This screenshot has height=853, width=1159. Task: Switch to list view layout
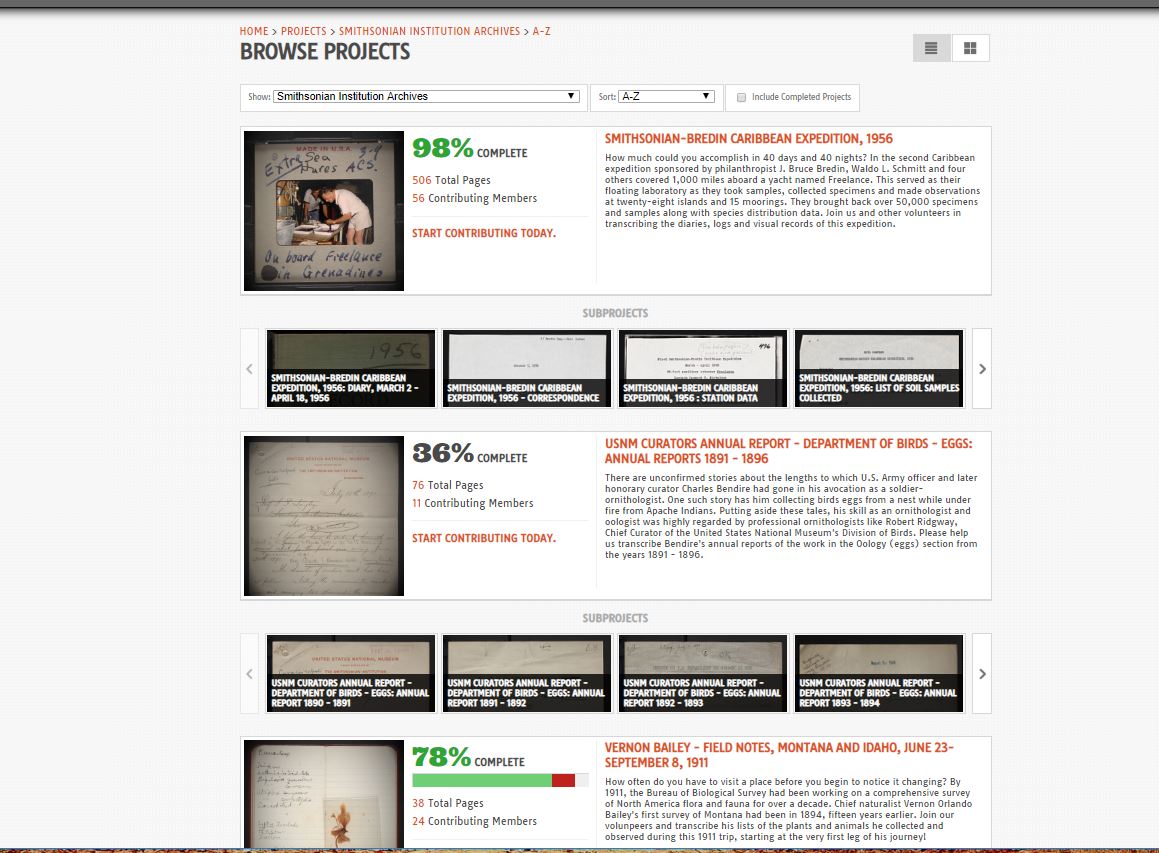931,48
